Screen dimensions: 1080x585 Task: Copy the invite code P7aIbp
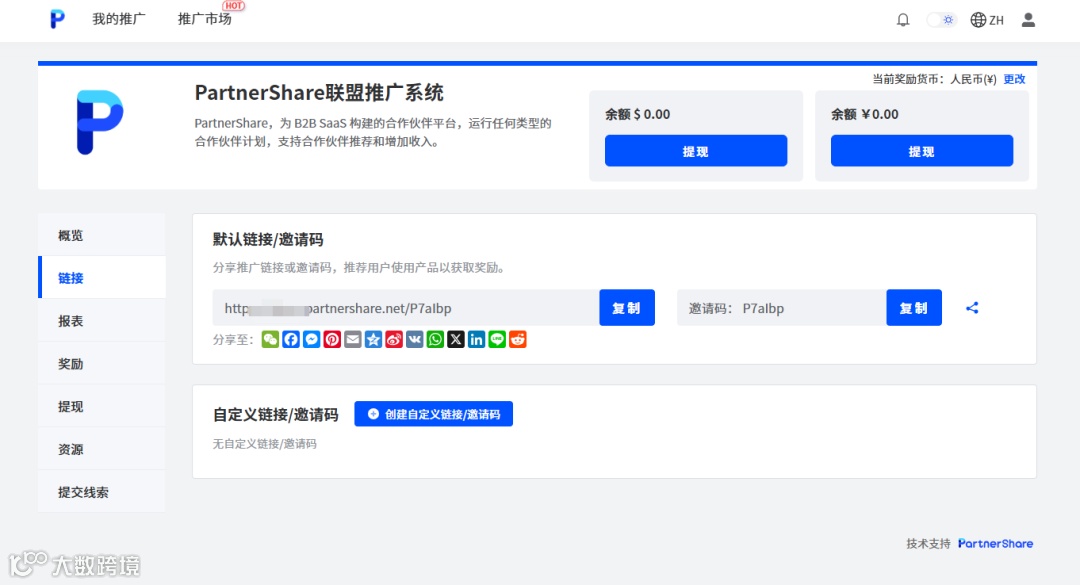[913, 308]
